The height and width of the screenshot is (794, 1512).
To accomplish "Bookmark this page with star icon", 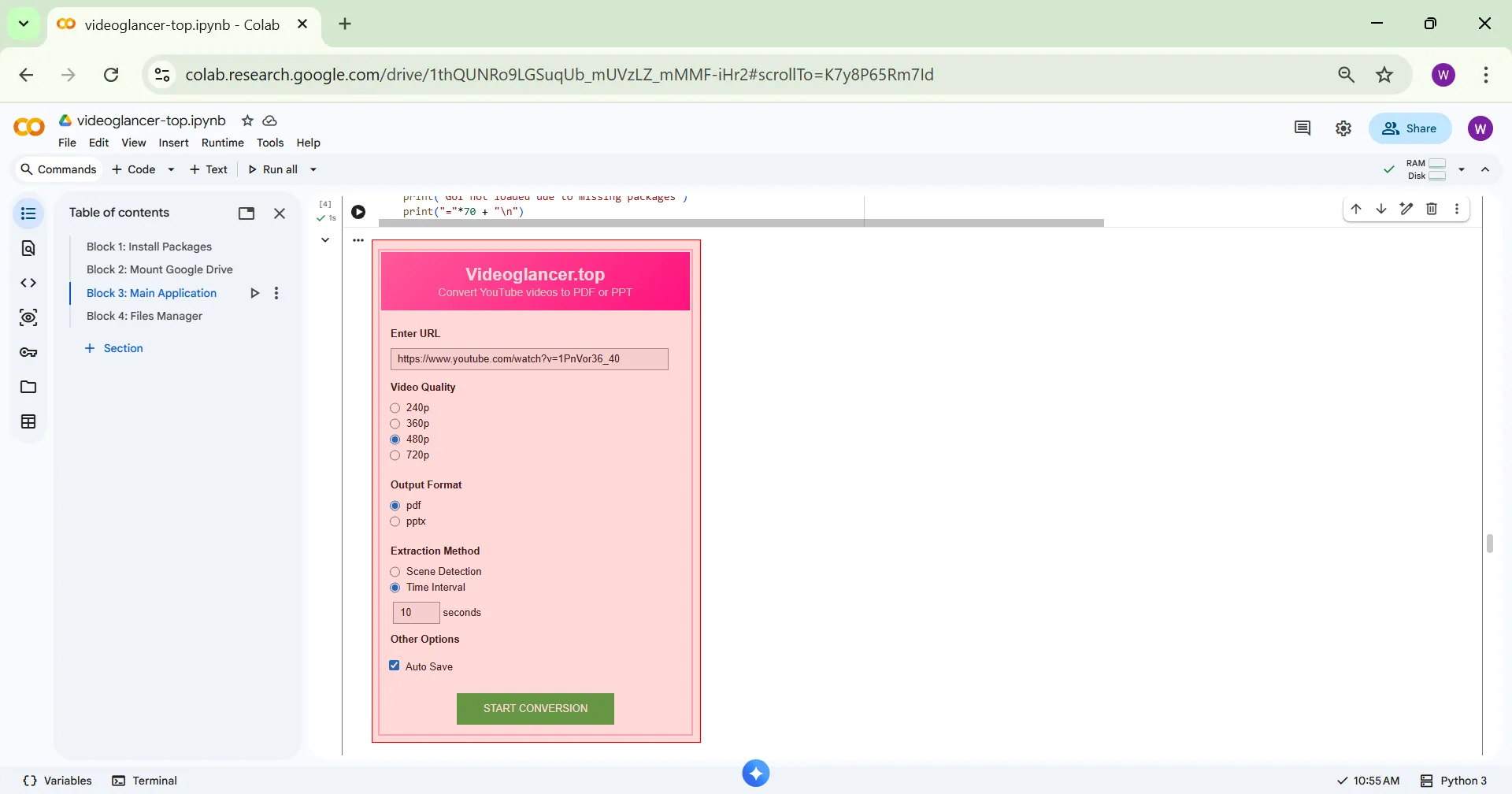I will coord(1384,75).
